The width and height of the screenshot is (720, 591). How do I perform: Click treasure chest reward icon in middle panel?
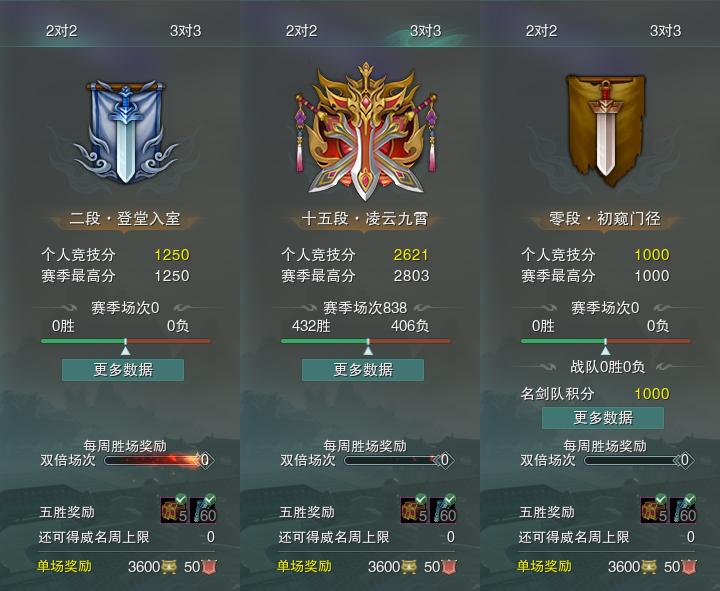(415, 510)
